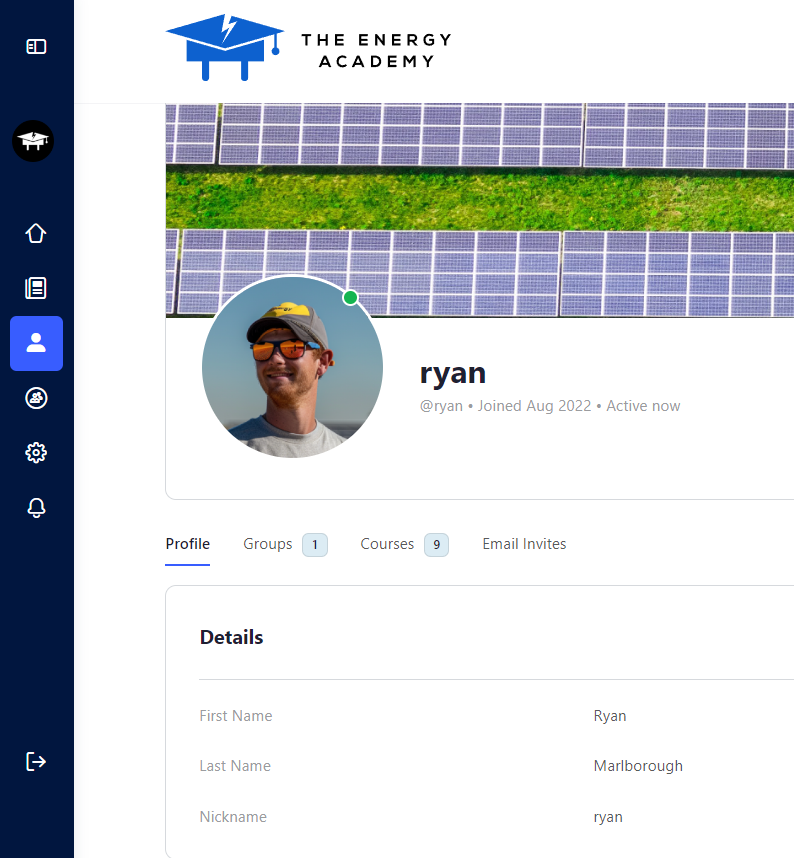Click the Courses count badge showing 9

click(436, 545)
